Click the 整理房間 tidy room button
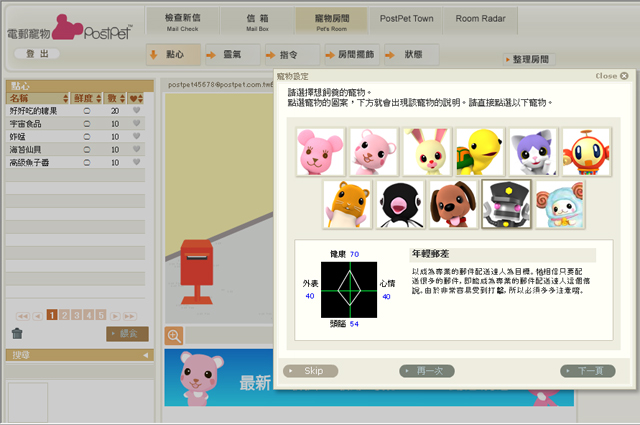Viewport: 640px width, 425px height. coord(529,60)
